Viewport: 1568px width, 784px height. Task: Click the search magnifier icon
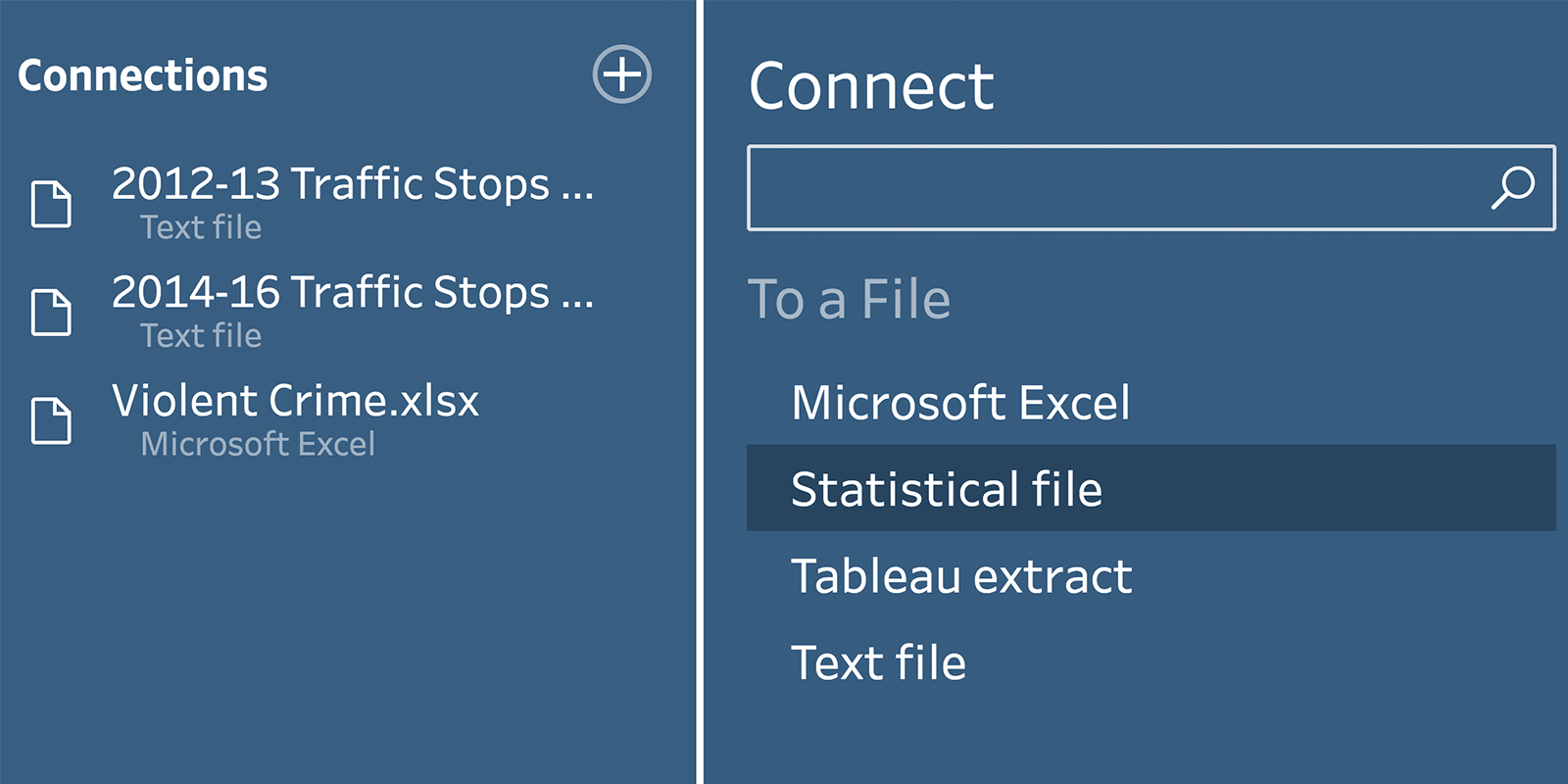coord(1512,187)
